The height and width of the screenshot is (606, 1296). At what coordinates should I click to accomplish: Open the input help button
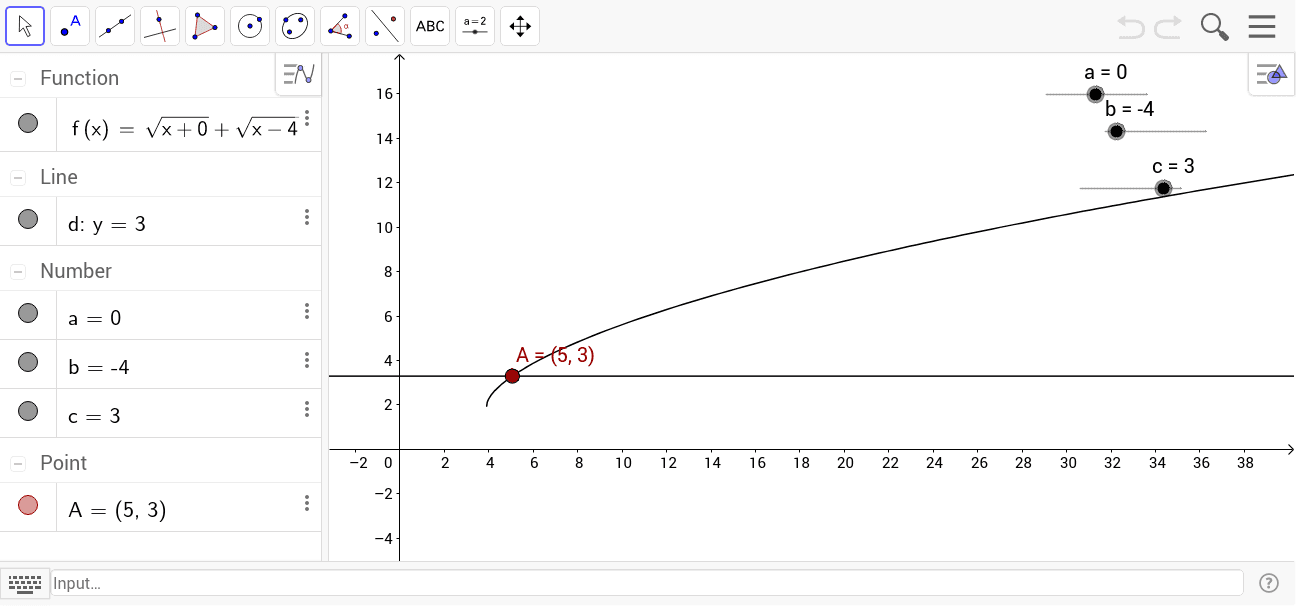pos(1269,583)
